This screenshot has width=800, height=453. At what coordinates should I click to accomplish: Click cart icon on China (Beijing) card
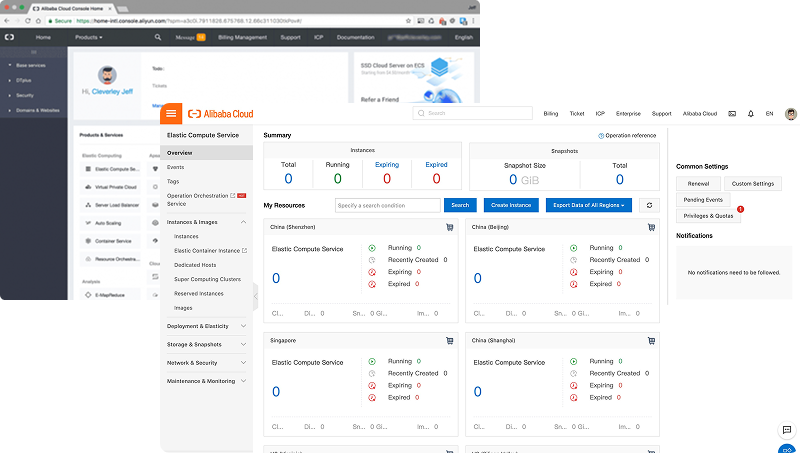coord(652,227)
